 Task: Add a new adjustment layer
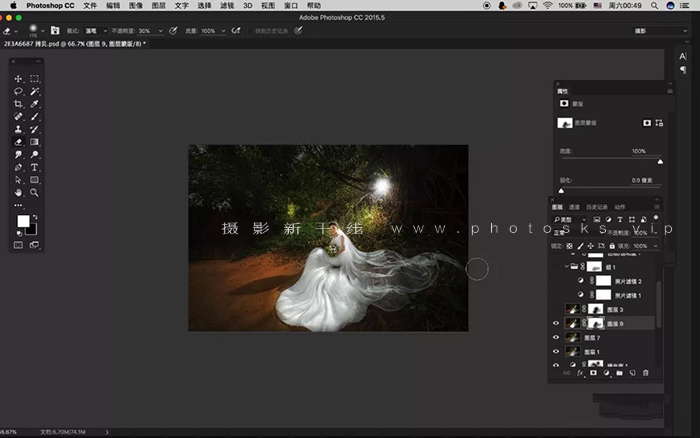(x=606, y=373)
